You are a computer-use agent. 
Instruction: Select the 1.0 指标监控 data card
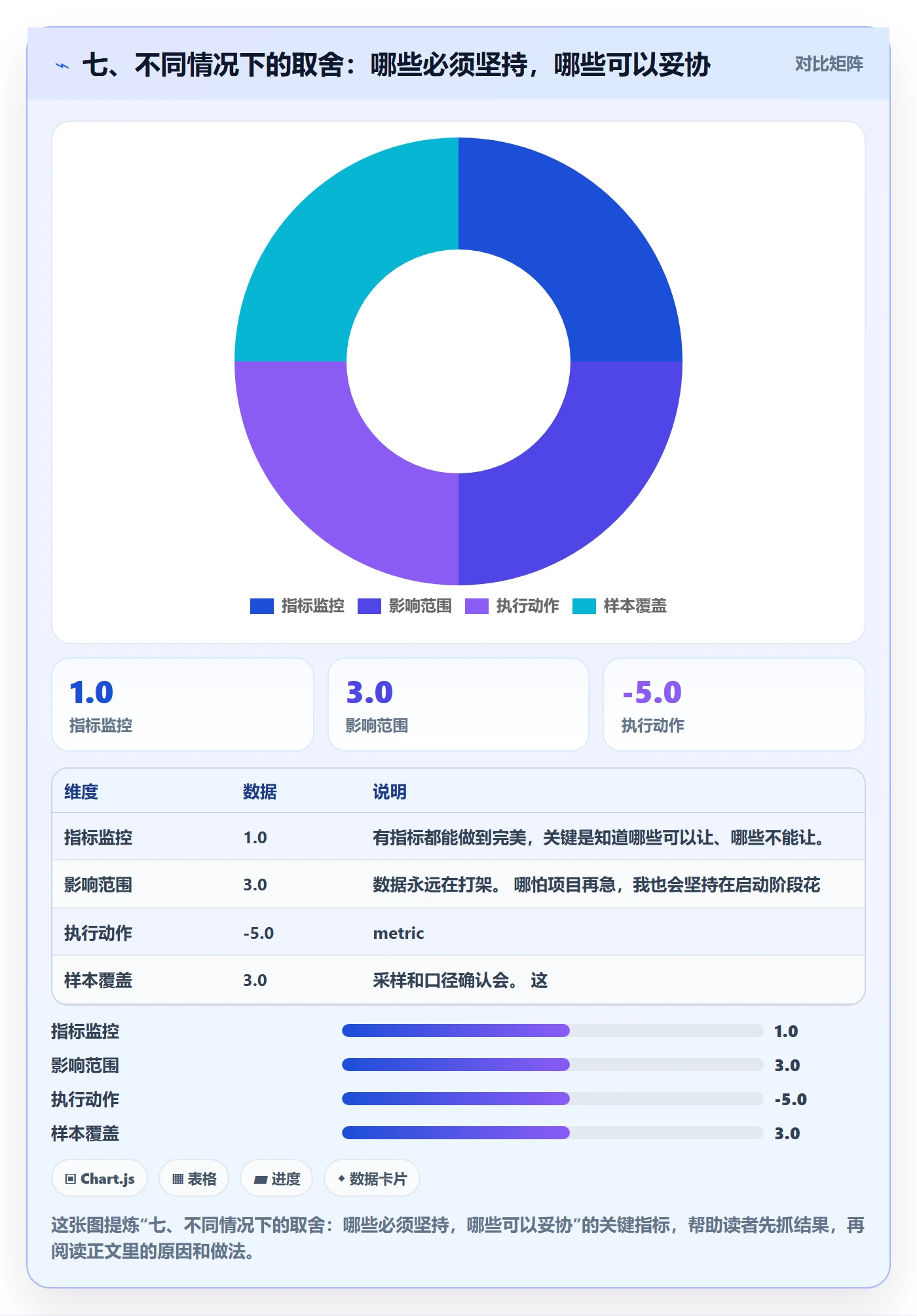[183, 704]
